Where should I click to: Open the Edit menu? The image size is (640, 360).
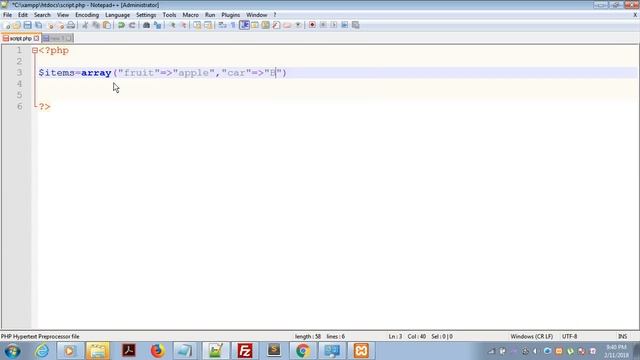(x=23, y=15)
